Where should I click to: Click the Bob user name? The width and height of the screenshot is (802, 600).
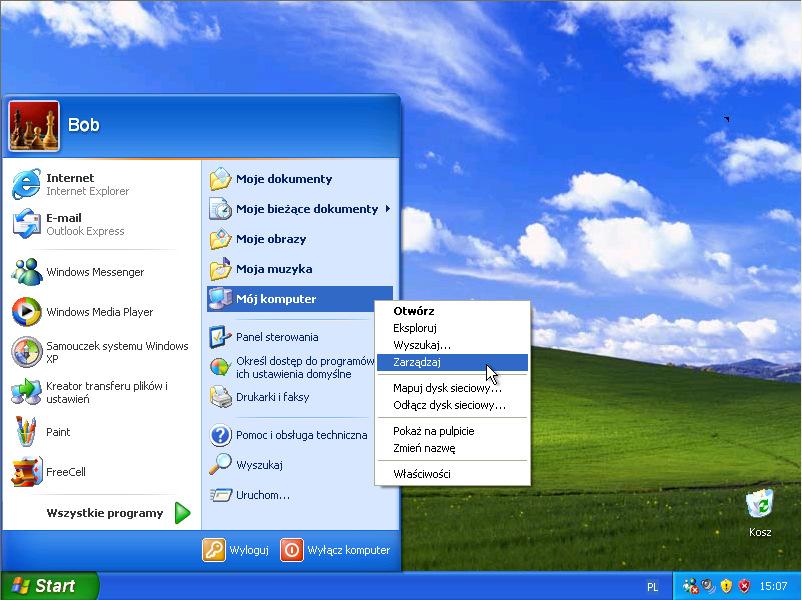(84, 125)
